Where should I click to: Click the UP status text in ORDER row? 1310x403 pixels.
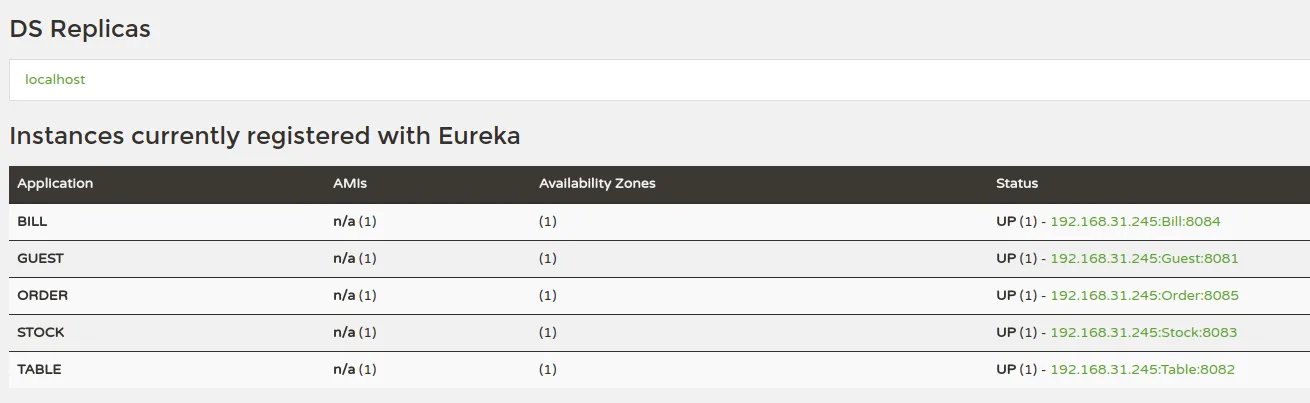pos(1006,295)
